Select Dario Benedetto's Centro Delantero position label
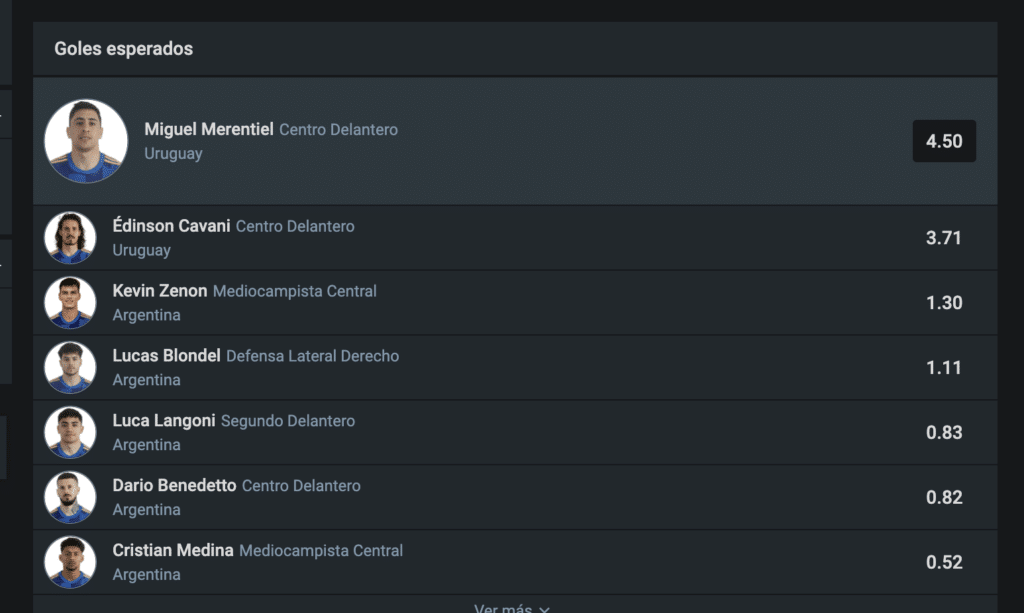This screenshot has height=613, width=1024. coord(303,486)
